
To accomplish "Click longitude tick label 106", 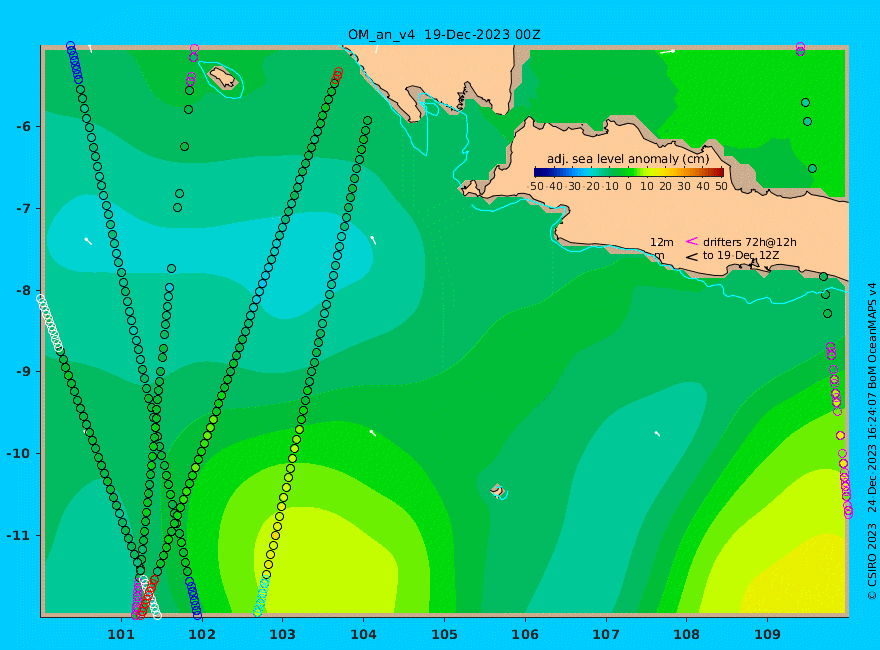I will tap(525, 635).
